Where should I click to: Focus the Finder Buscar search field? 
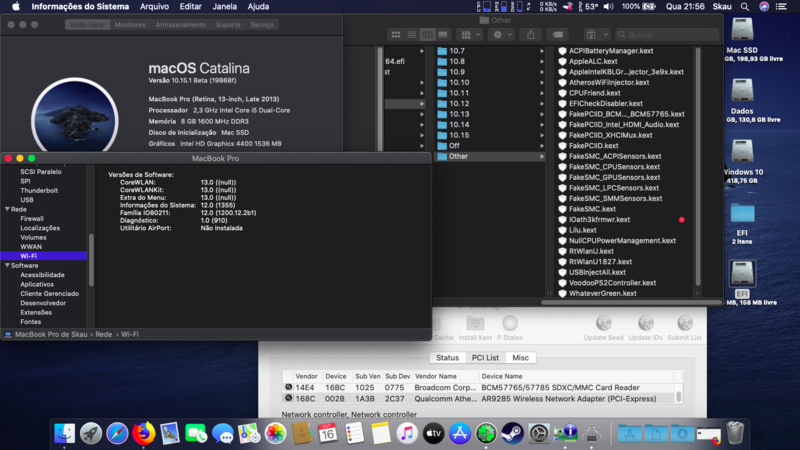pos(667,35)
